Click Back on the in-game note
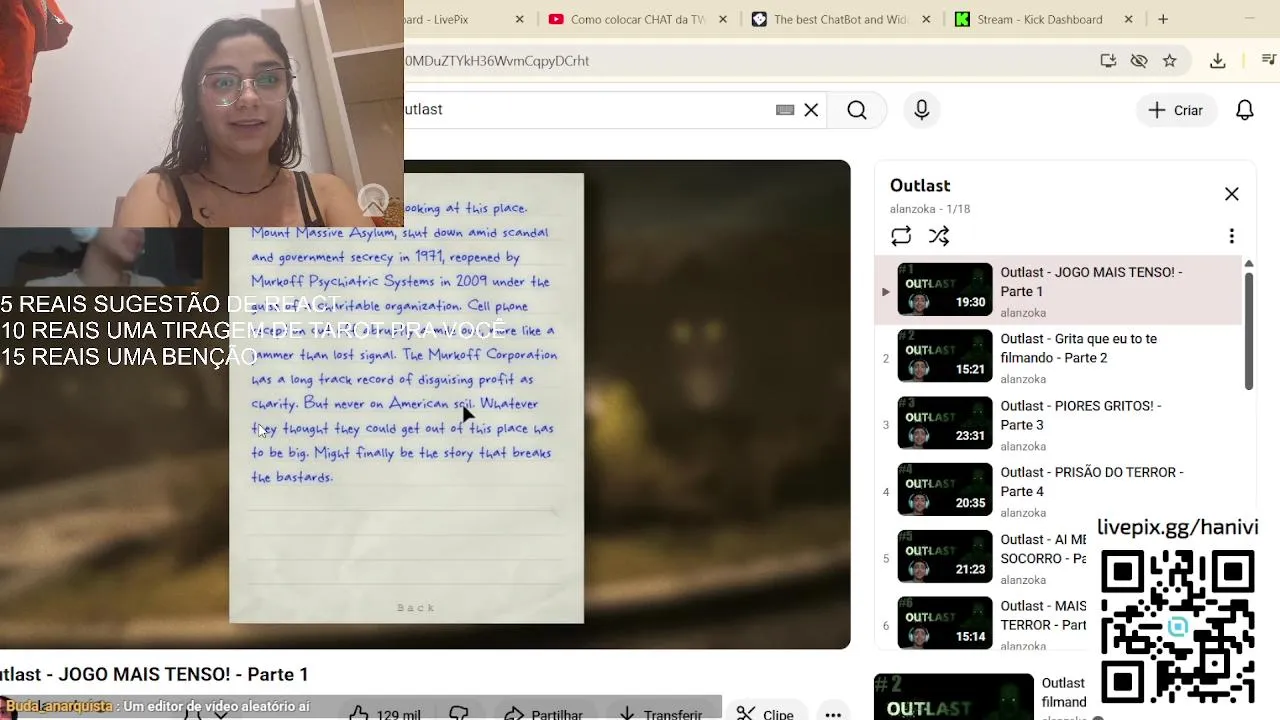Viewport: 1280px width, 720px height. 416,607
